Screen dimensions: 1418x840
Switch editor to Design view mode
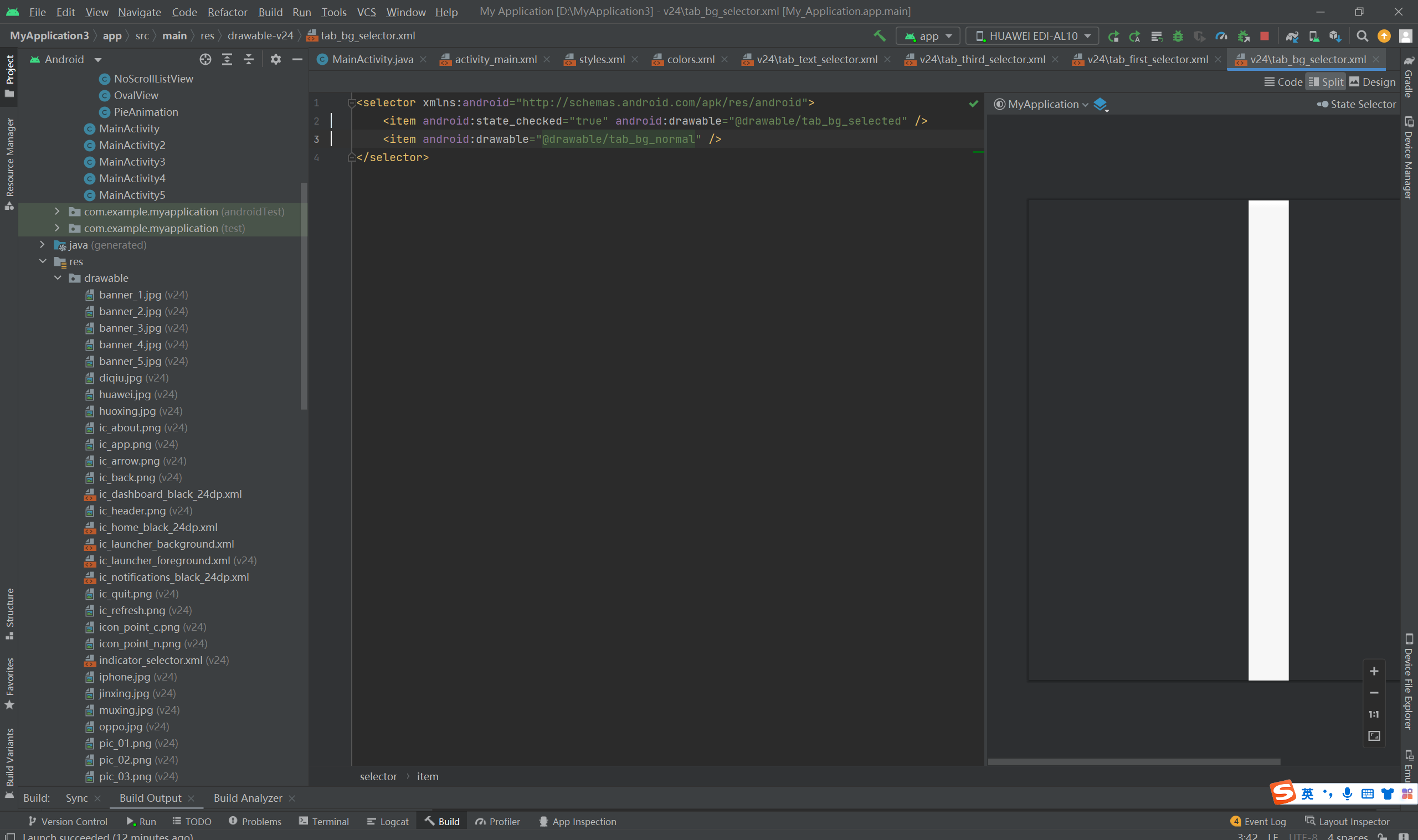pyautogui.click(x=1372, y=82)
